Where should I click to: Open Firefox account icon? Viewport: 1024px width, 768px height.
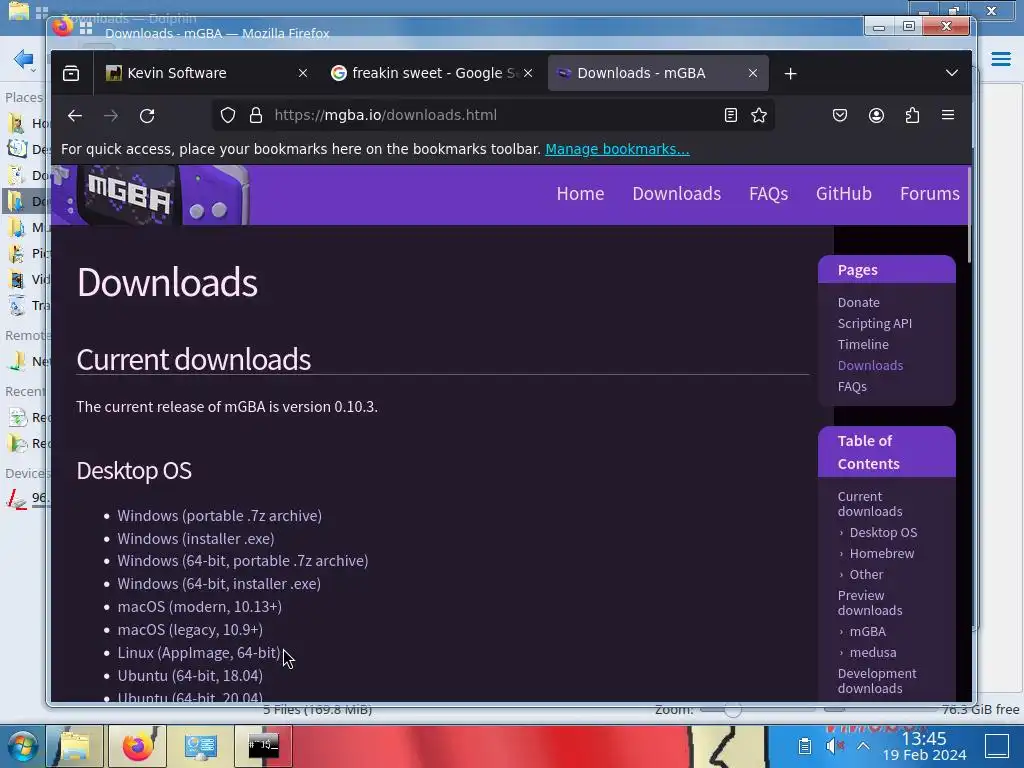point(876,116)
